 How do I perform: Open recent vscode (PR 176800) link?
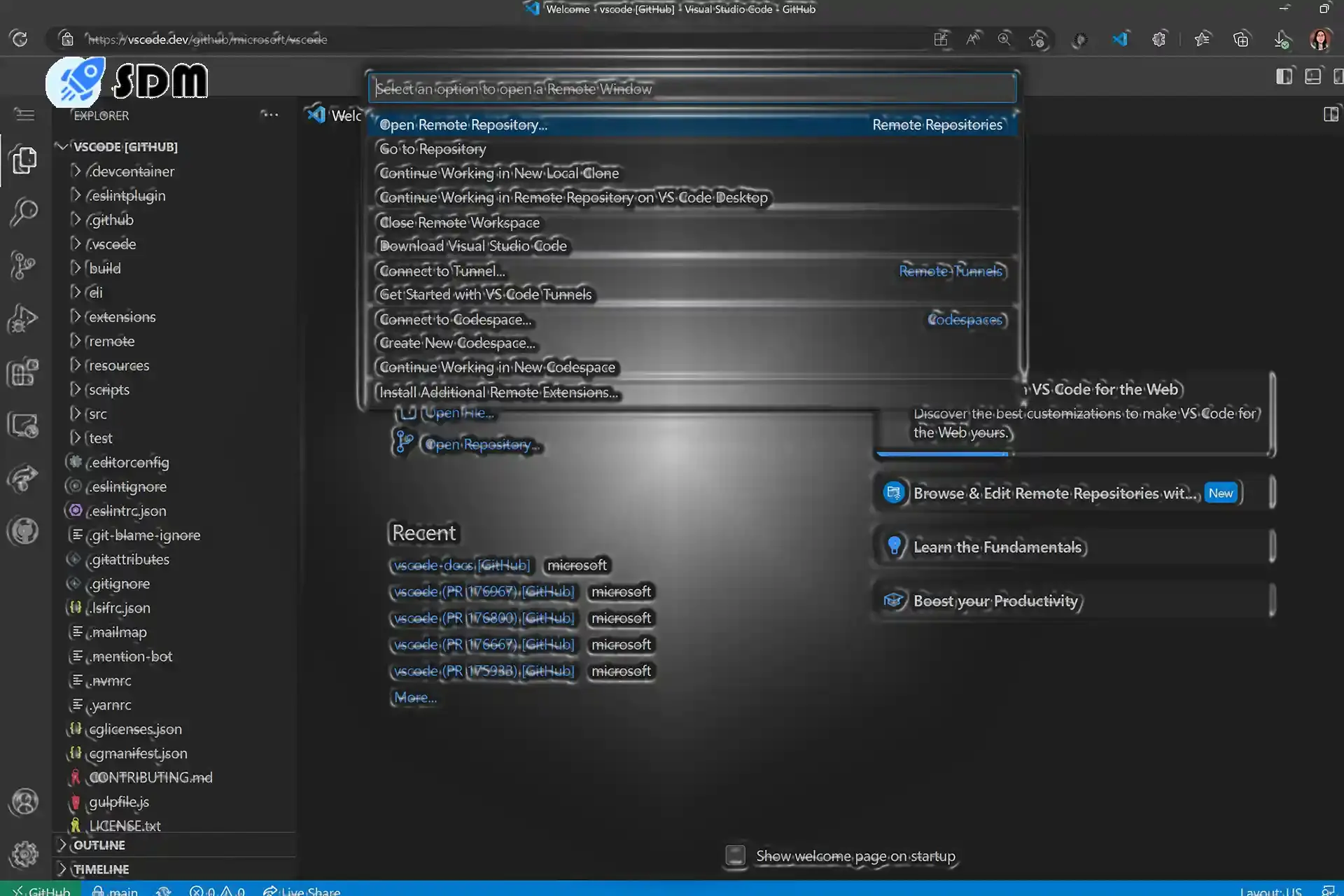(483, 618)
